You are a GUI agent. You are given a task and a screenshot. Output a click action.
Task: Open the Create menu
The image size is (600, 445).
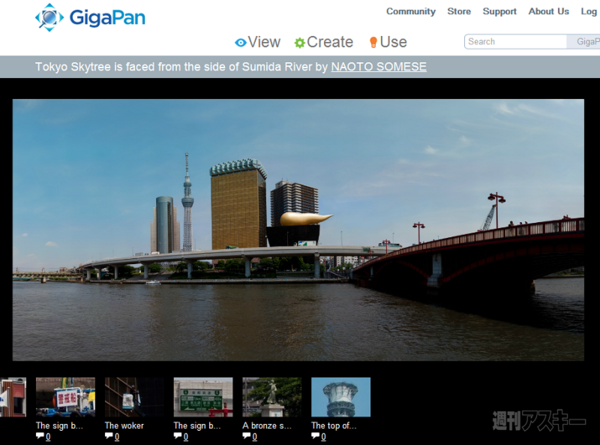pos(324,42)
